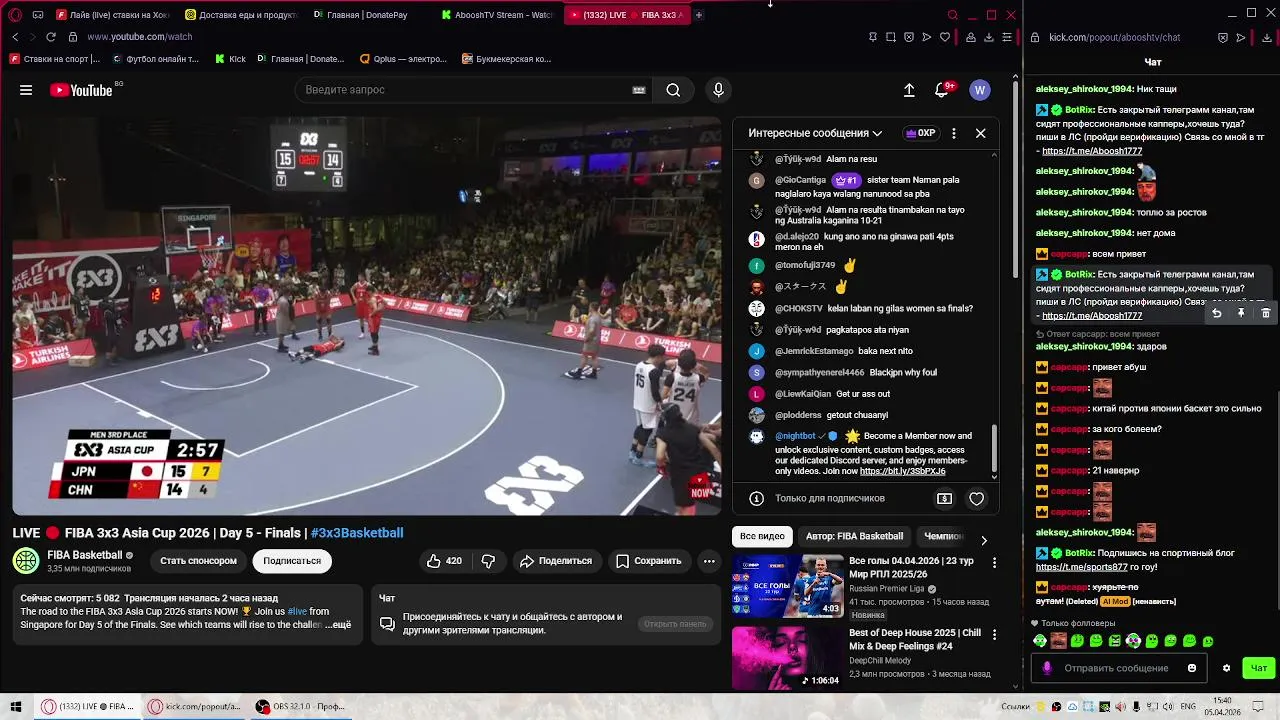The image size is (1280, 720).
Task: Click Поделиться share button
Action: tap(556, 561)
